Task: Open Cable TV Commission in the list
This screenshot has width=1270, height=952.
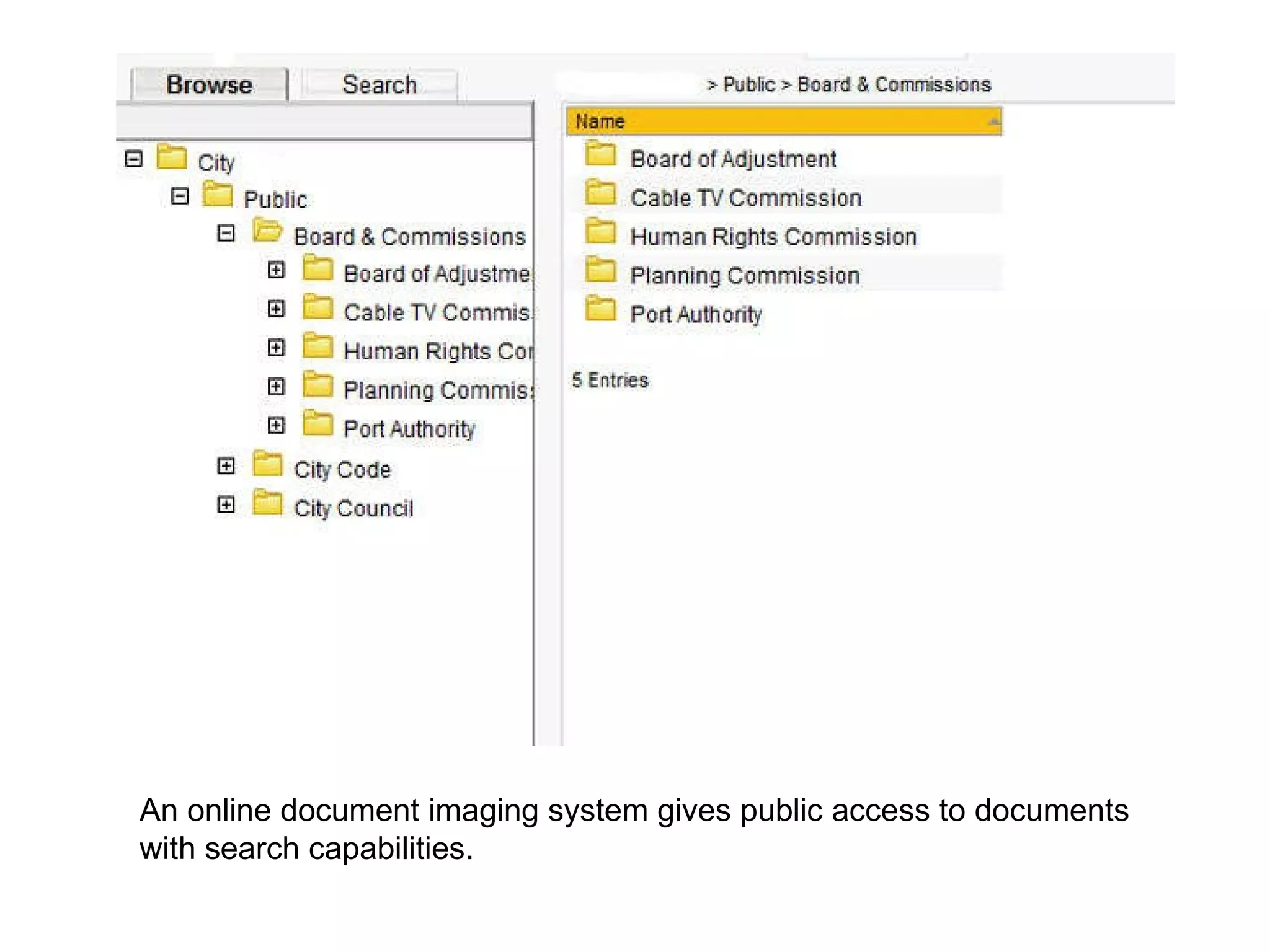Action: [746, 198]
